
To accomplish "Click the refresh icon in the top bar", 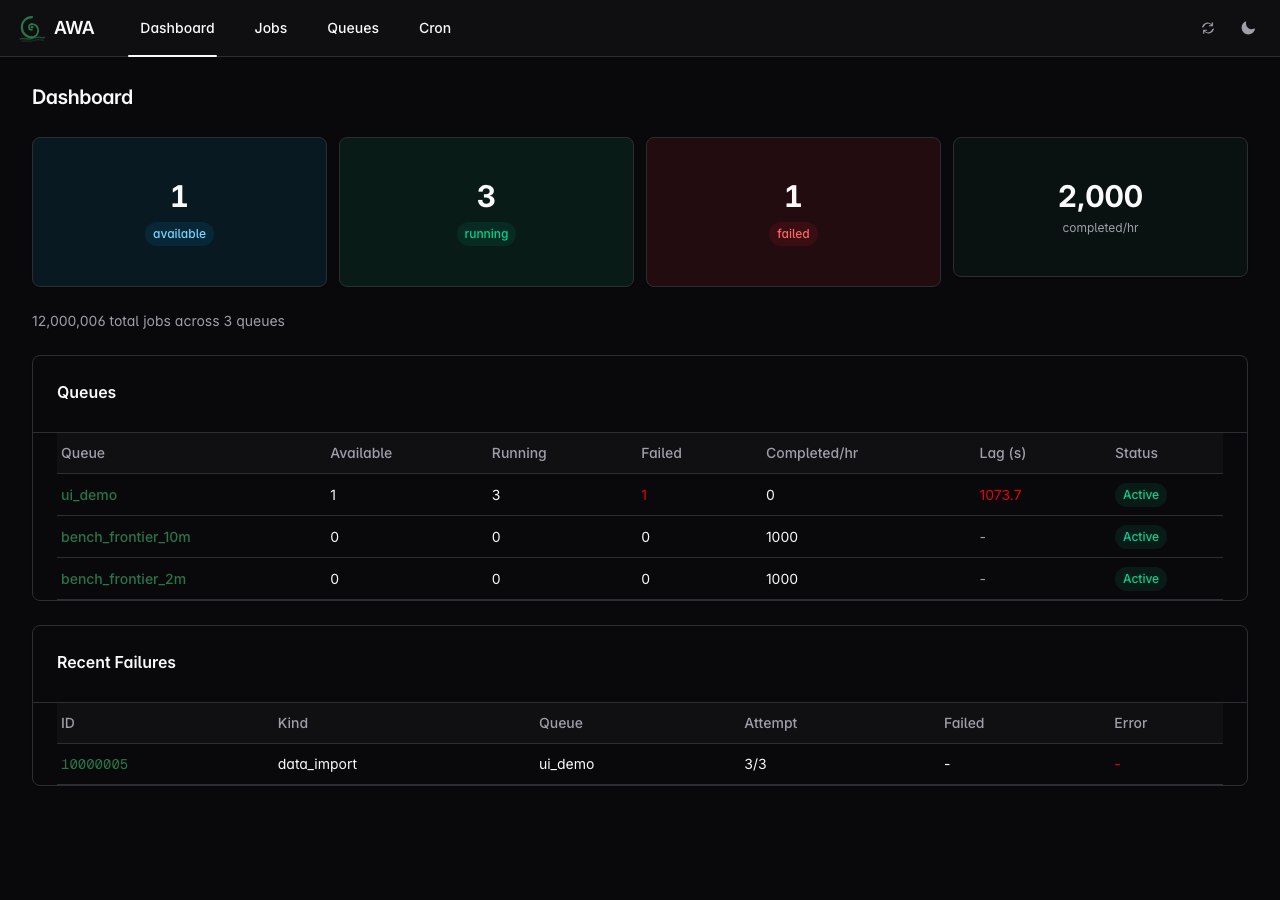I will pos(1207,28).
